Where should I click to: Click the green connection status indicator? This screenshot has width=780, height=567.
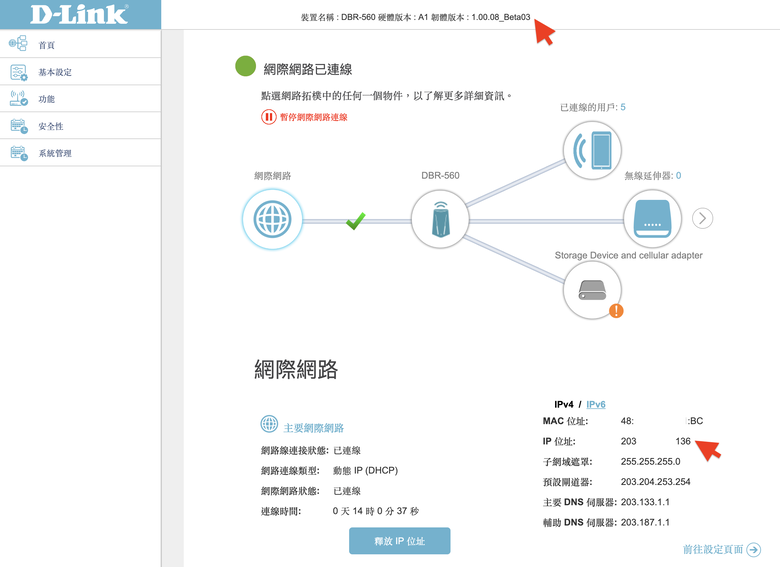[x=245, y=66]
